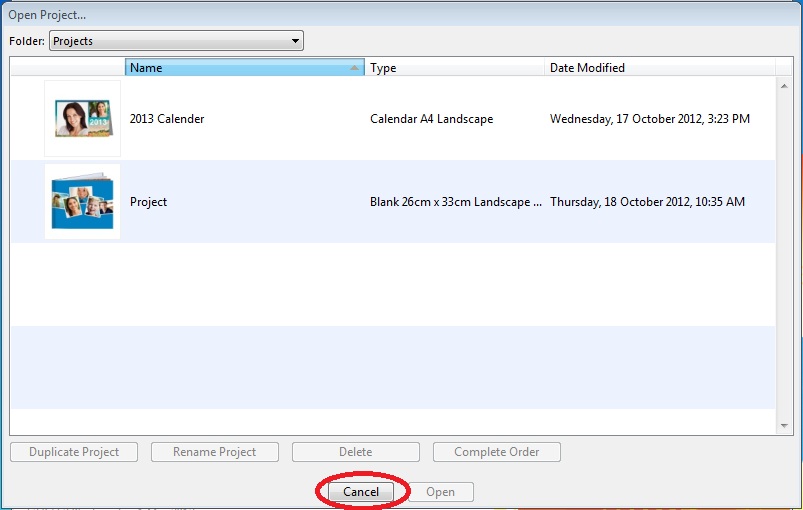Click the Rename Project button
The height and width of the screenshot is (510, 803).
click(215, 452)
